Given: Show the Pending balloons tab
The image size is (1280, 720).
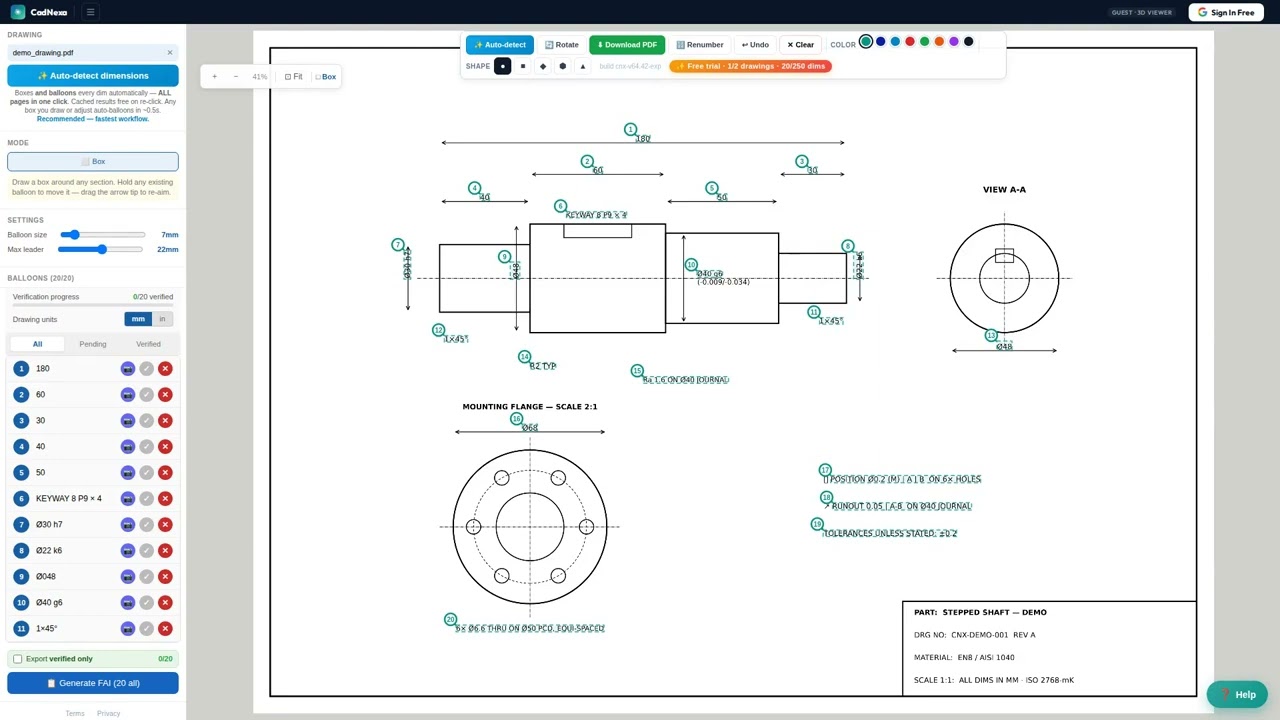Looking at the screenshot, I should pyautogui.click(x=93, y=344).
